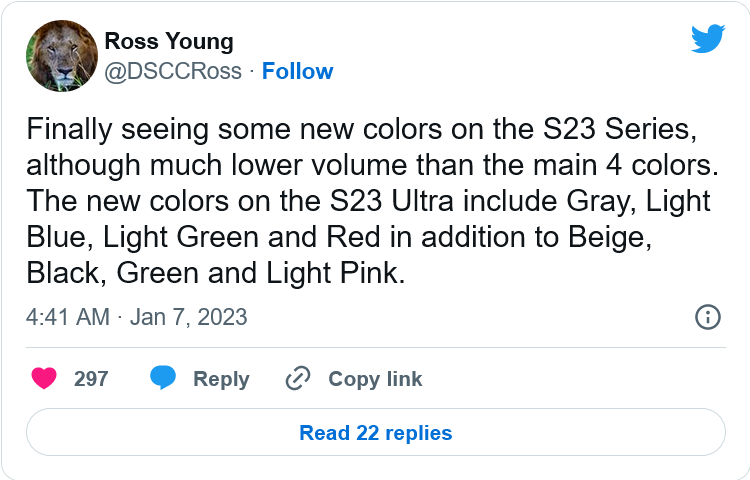Image resolution: width=750 pixels, height=480 pixels.
Task: Follow Ross Young
Action: (298, 71)
